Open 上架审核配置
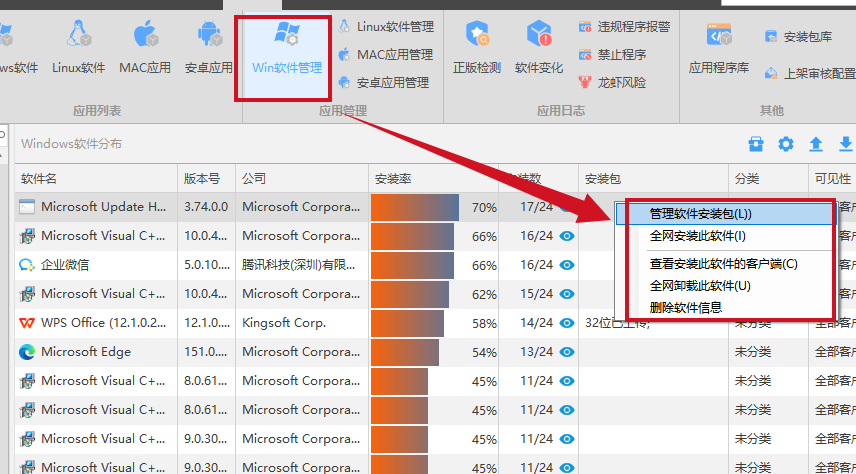This screenshot has height=474, width=856. click(x=810, y=73)
